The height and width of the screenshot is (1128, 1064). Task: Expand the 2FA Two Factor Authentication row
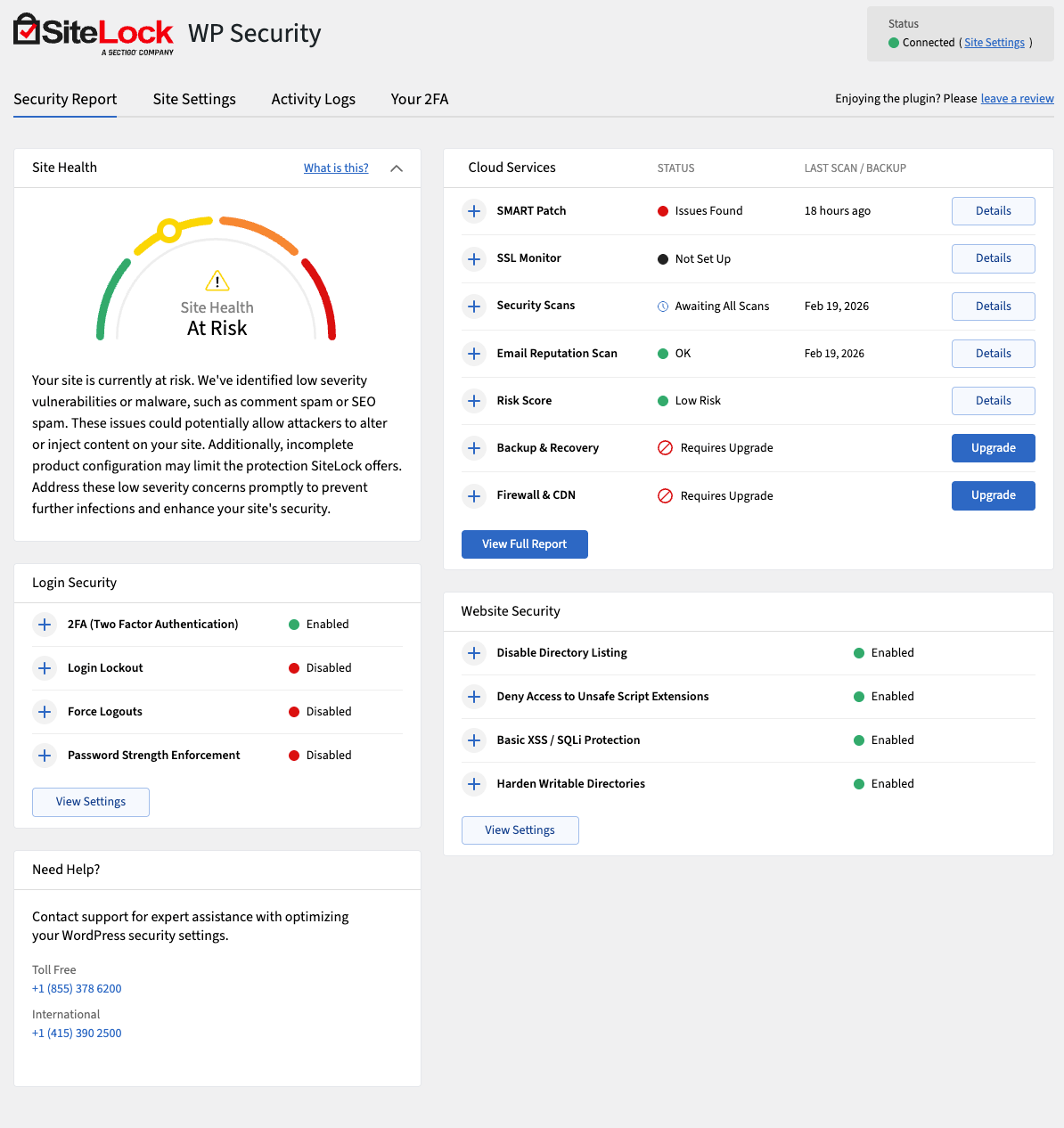(45, 625)
